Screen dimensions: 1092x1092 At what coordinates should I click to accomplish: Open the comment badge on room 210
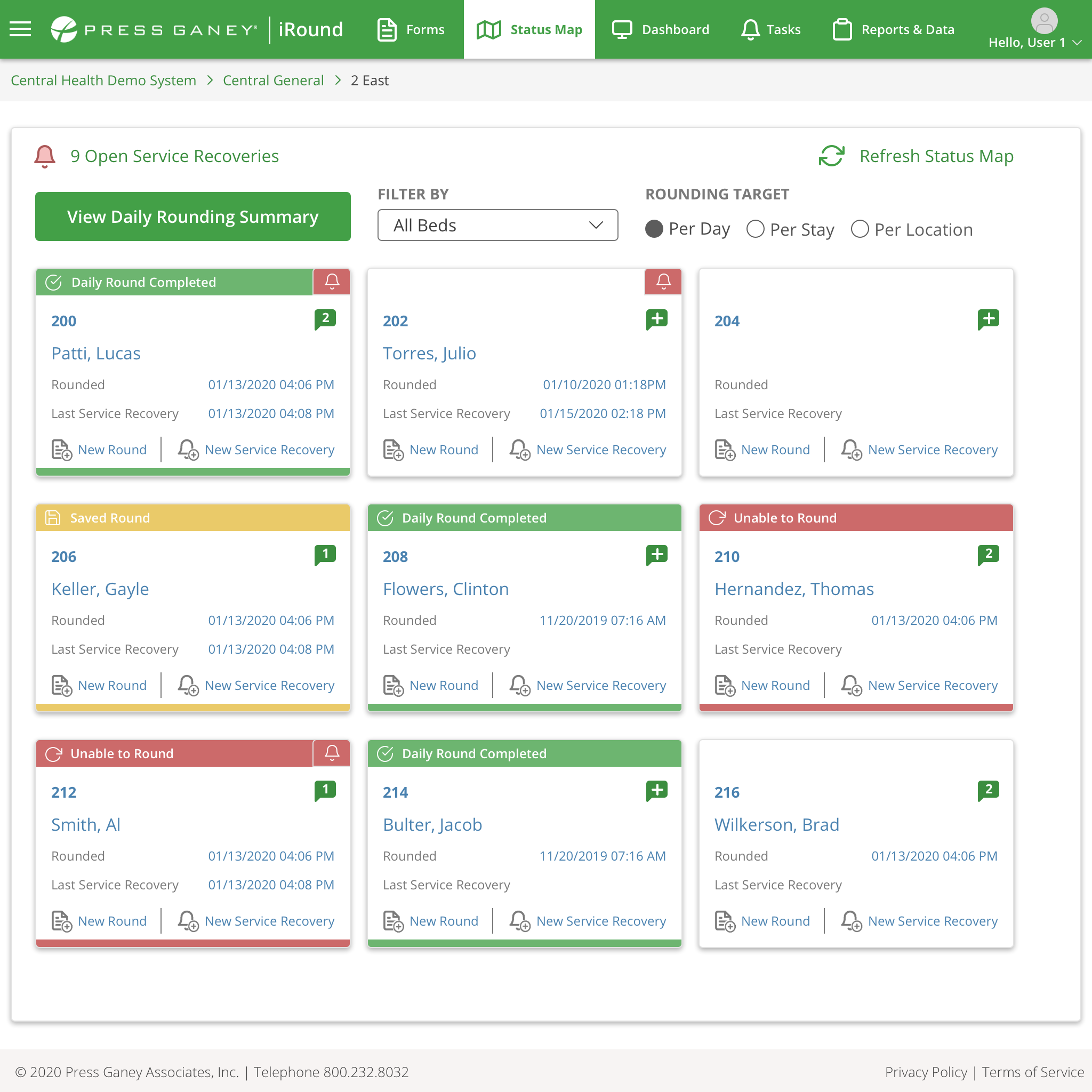click(x=988, y=555)
